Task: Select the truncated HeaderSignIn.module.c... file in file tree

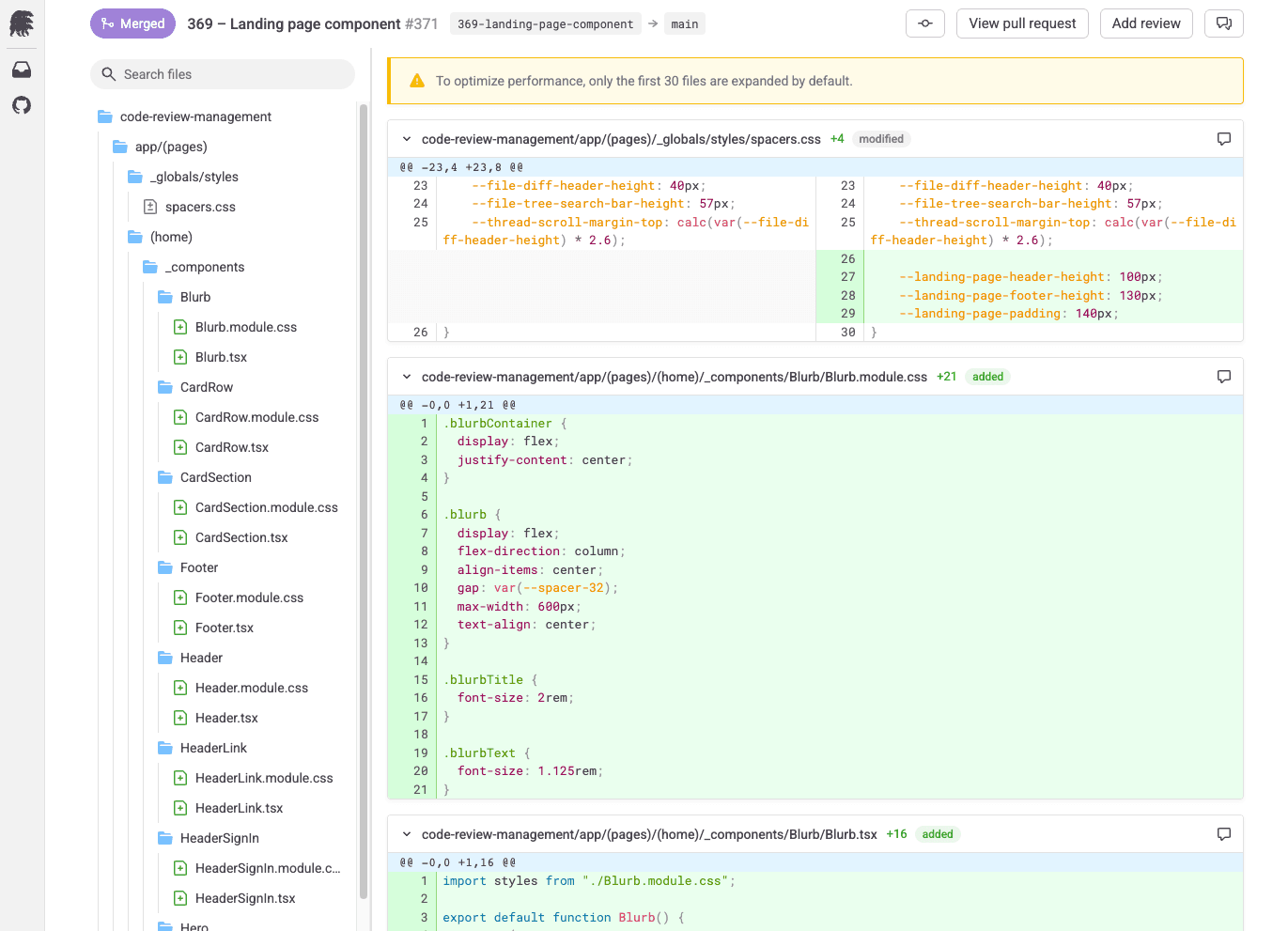Action: 257,868
